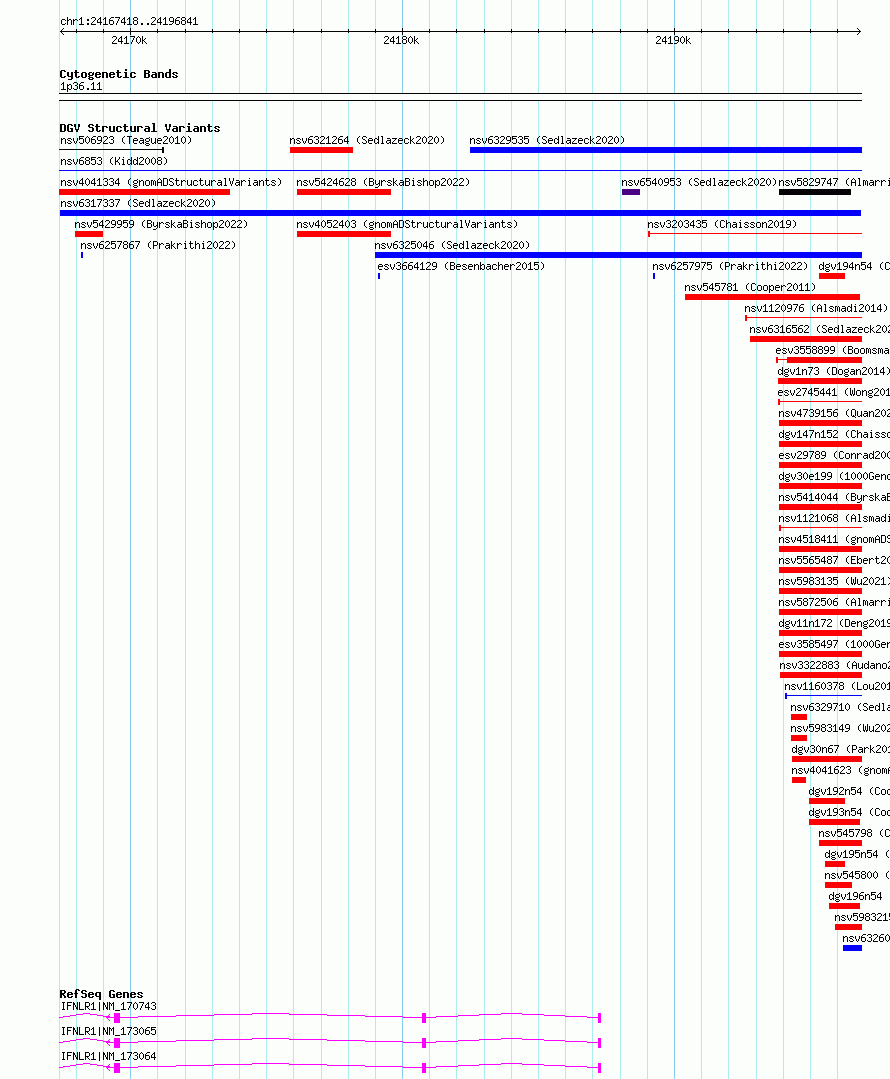Select nsv5429959 (ByrskaBishop2022) variant label

click(x=161, y=224)
